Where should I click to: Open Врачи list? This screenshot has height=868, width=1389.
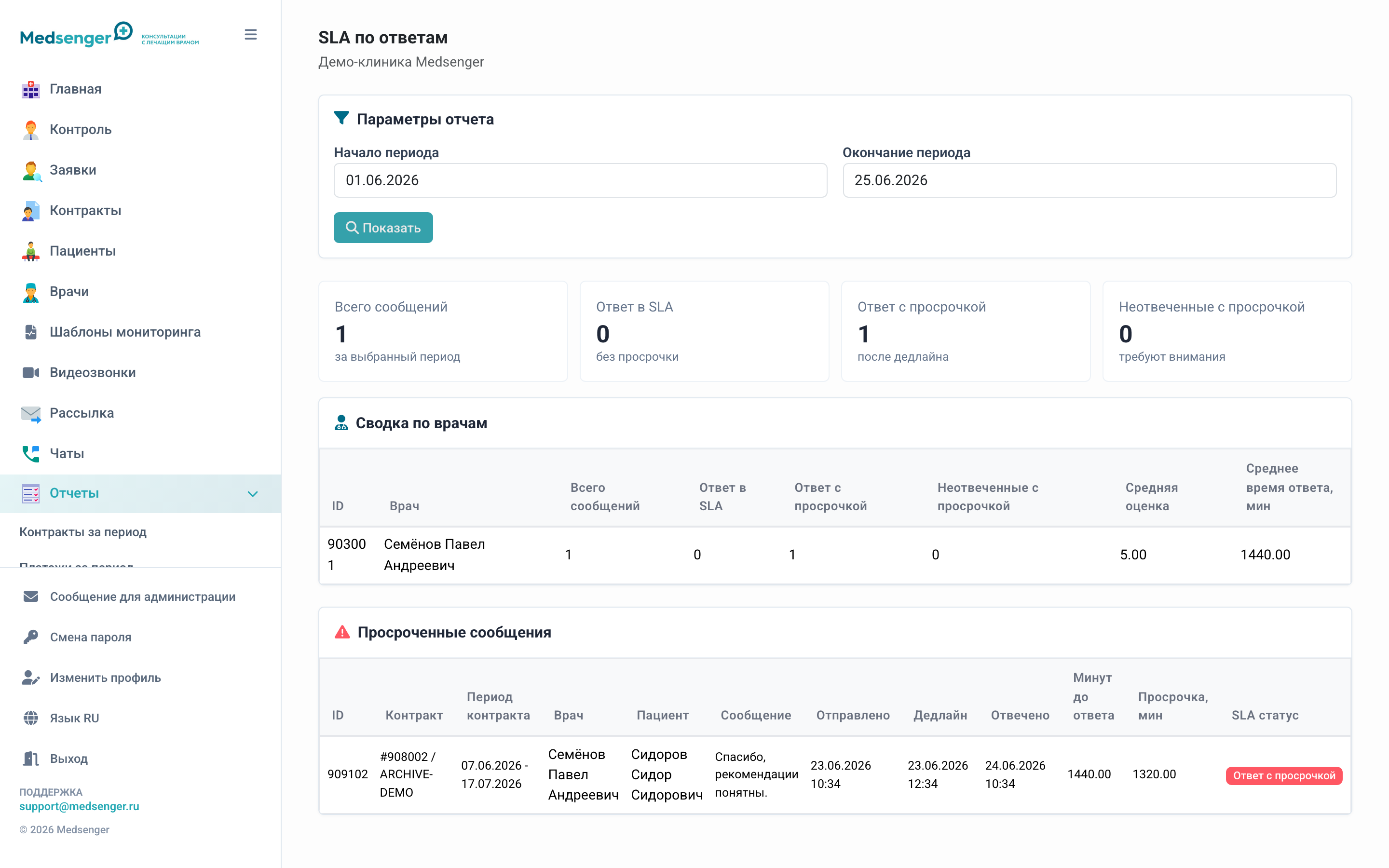(69, 292)
